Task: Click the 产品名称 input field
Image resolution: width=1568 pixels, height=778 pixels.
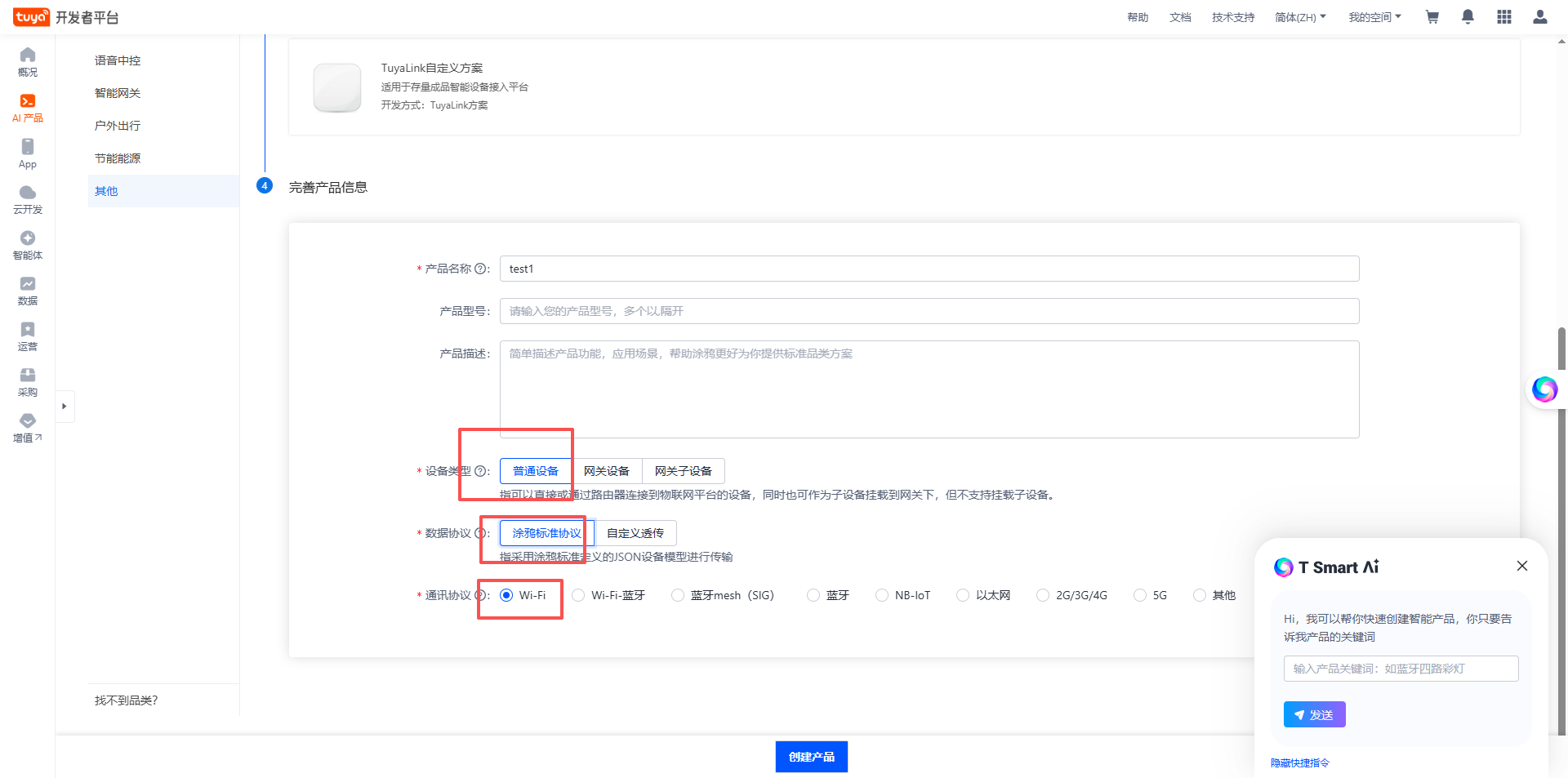Action: pyautogui.click(x=929, y=269)
